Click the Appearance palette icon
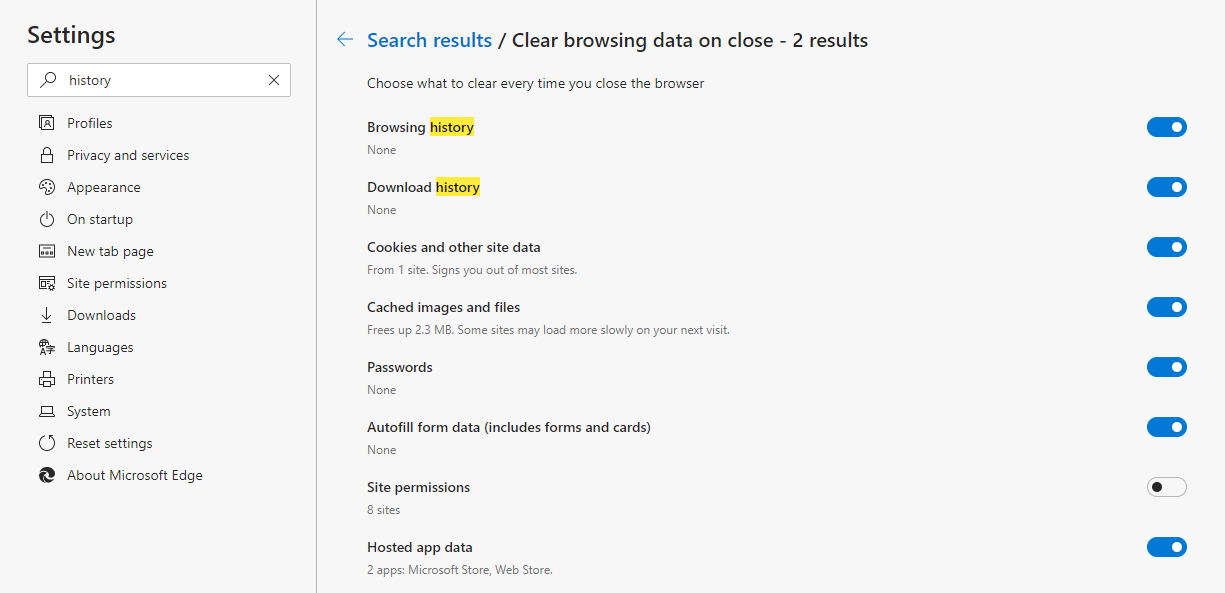Screen dimensions: 1225x593 (x=46, y=187)
